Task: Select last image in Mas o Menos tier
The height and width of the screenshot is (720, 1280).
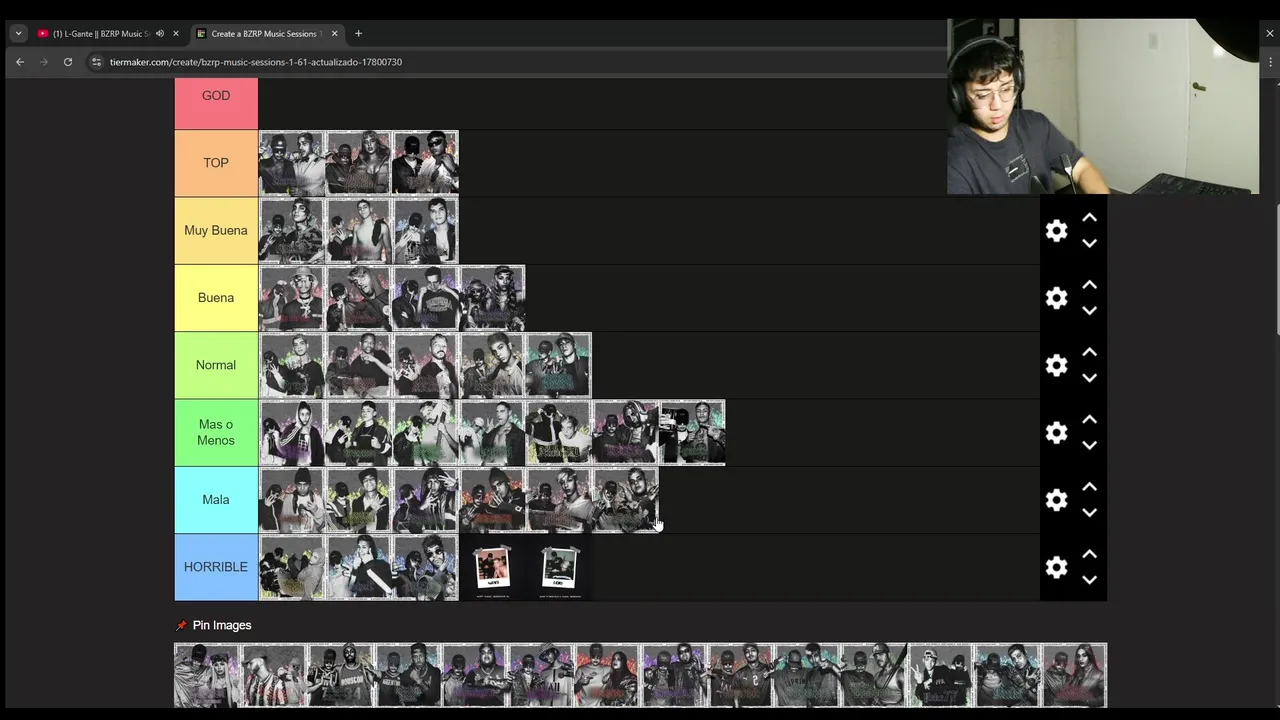Action: coord(692,433)
